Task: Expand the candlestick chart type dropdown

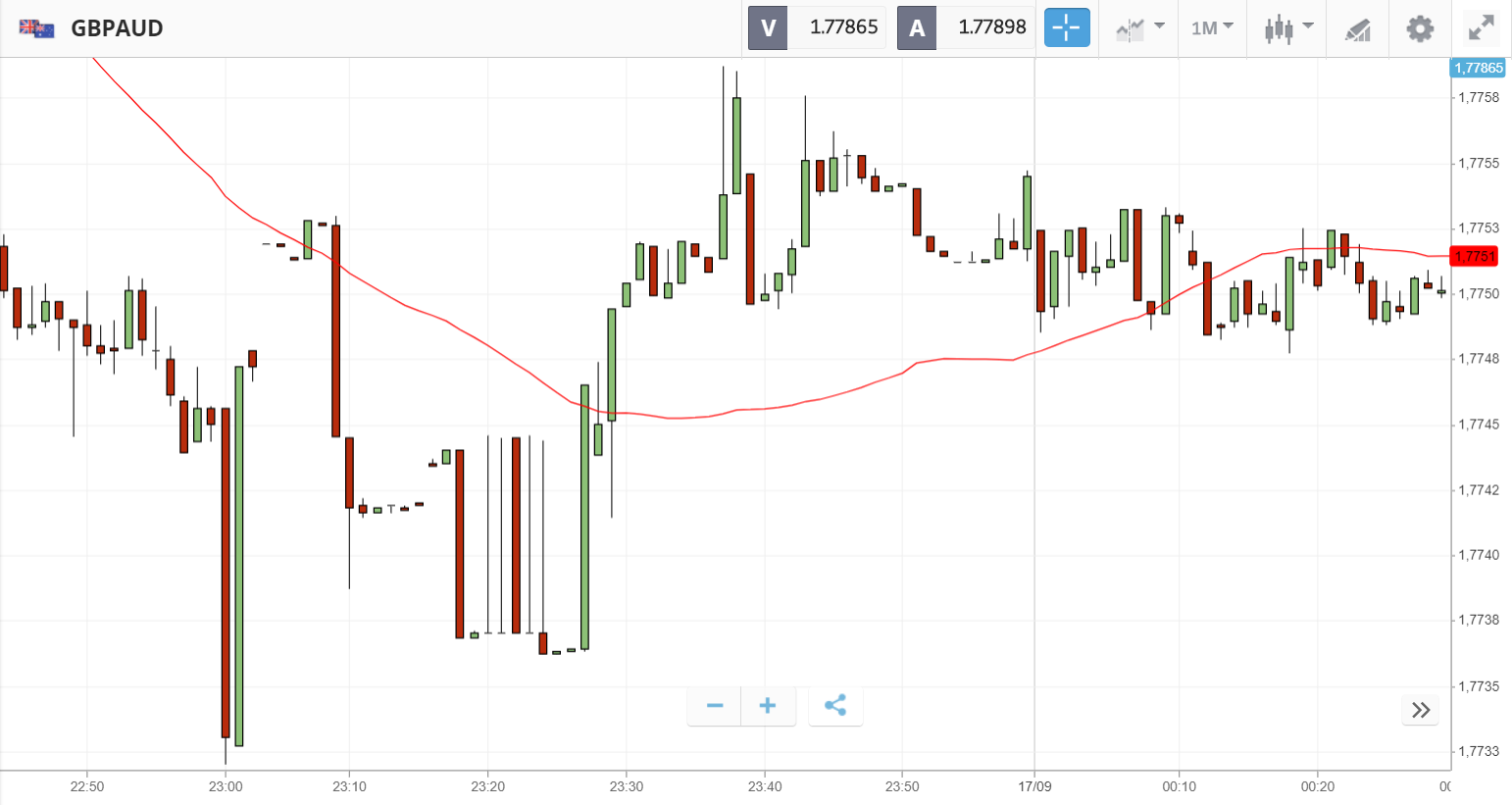Action: coord(1287,27)
